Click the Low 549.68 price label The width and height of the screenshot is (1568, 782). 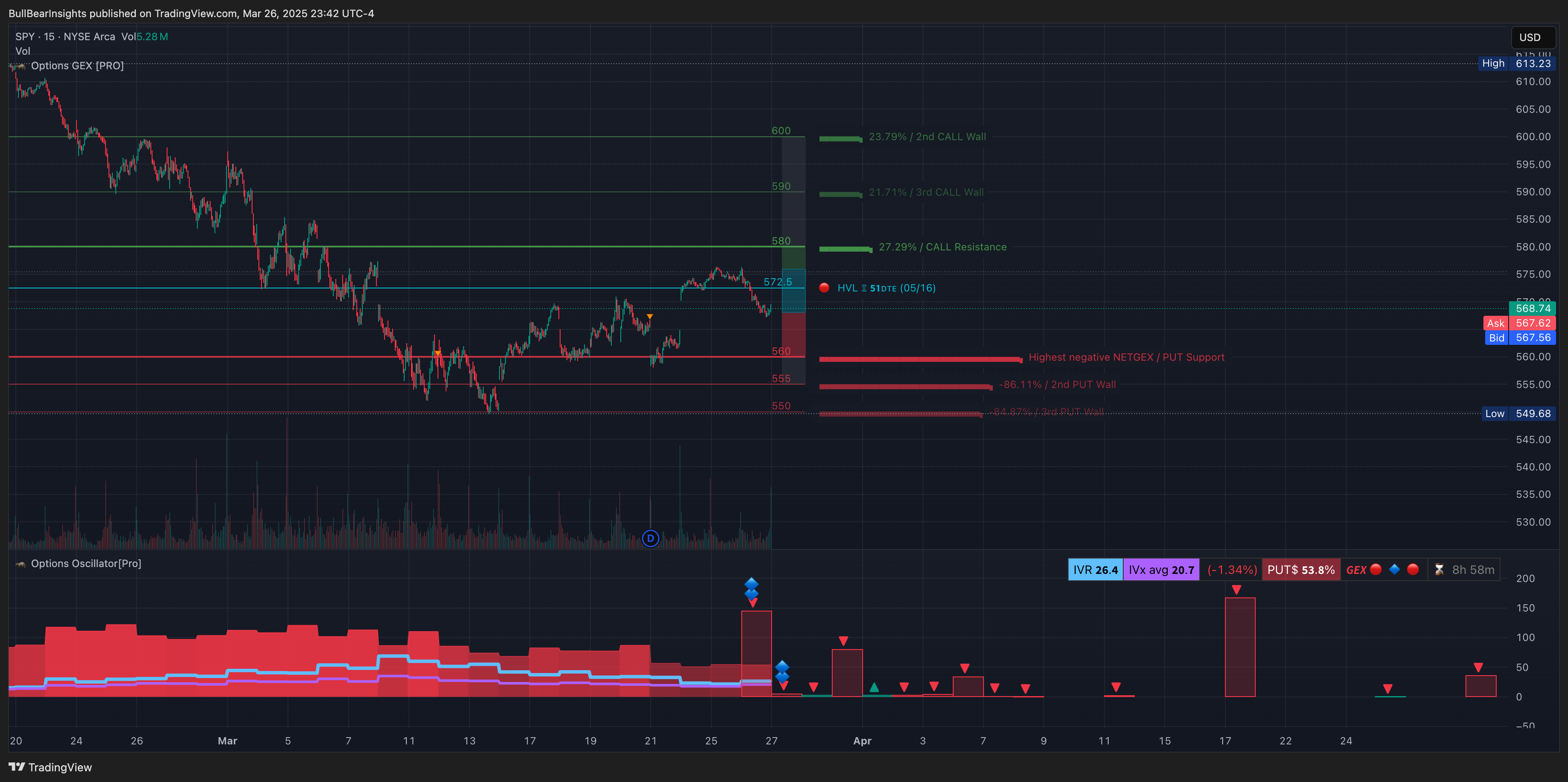point(1518,414)
